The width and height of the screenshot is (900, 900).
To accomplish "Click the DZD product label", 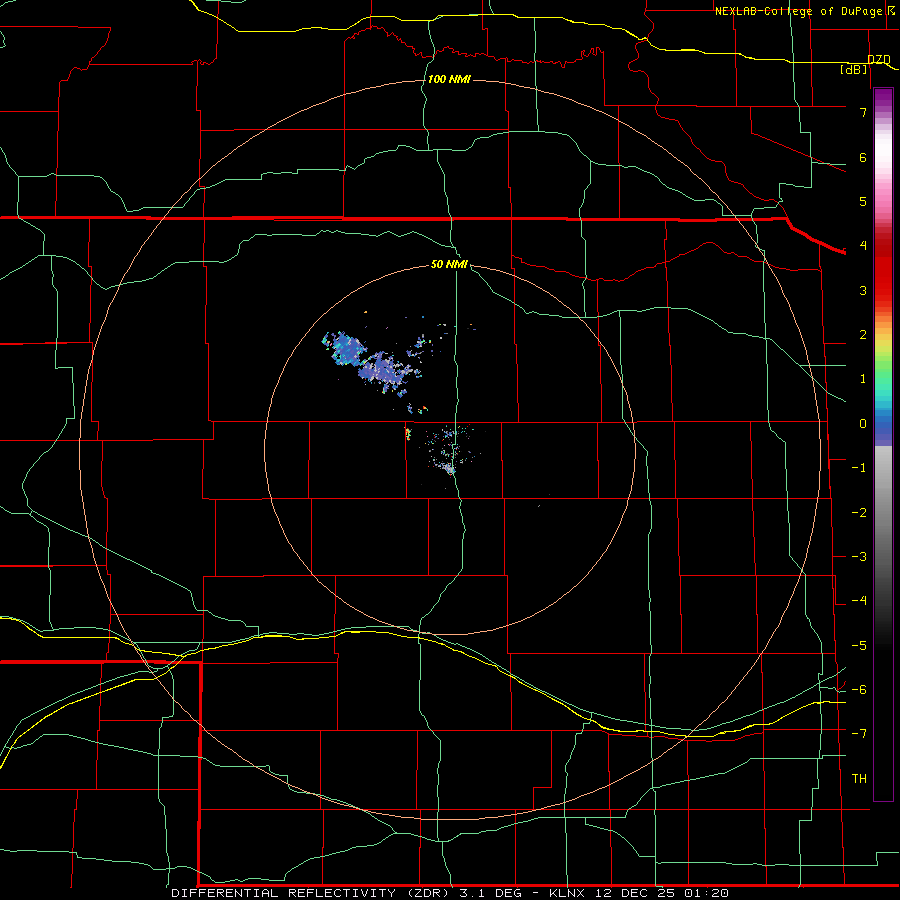I will tap(879, 60).
